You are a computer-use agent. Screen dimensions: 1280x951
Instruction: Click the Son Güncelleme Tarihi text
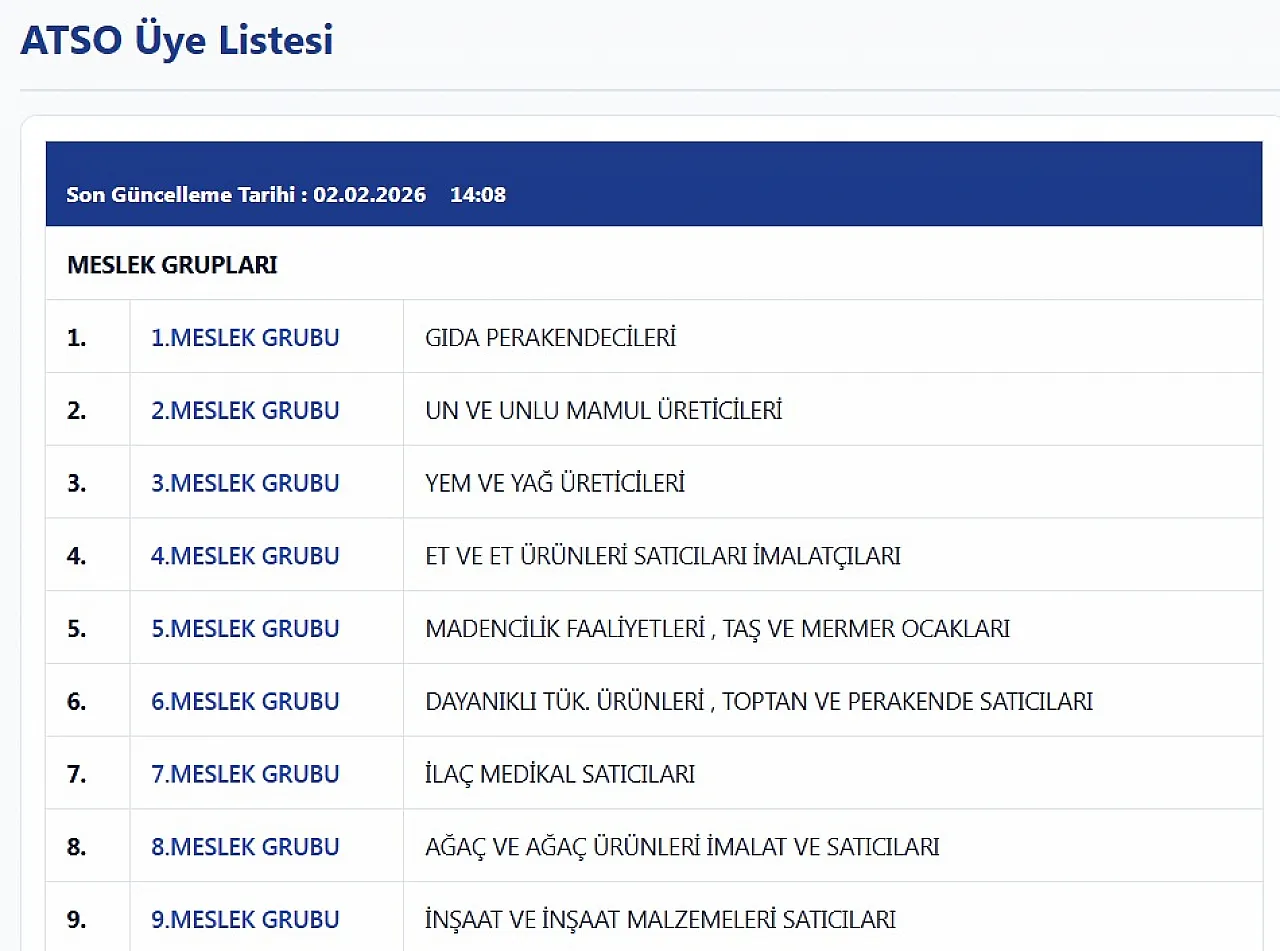tap(286, 195)
